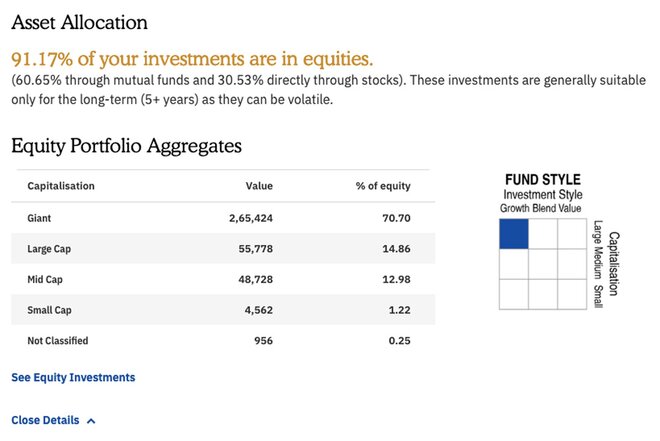Select the Large Value style box cell
The height and width of the screenshot is (441, 660).
pyautogui.click(x=572, y=234)
